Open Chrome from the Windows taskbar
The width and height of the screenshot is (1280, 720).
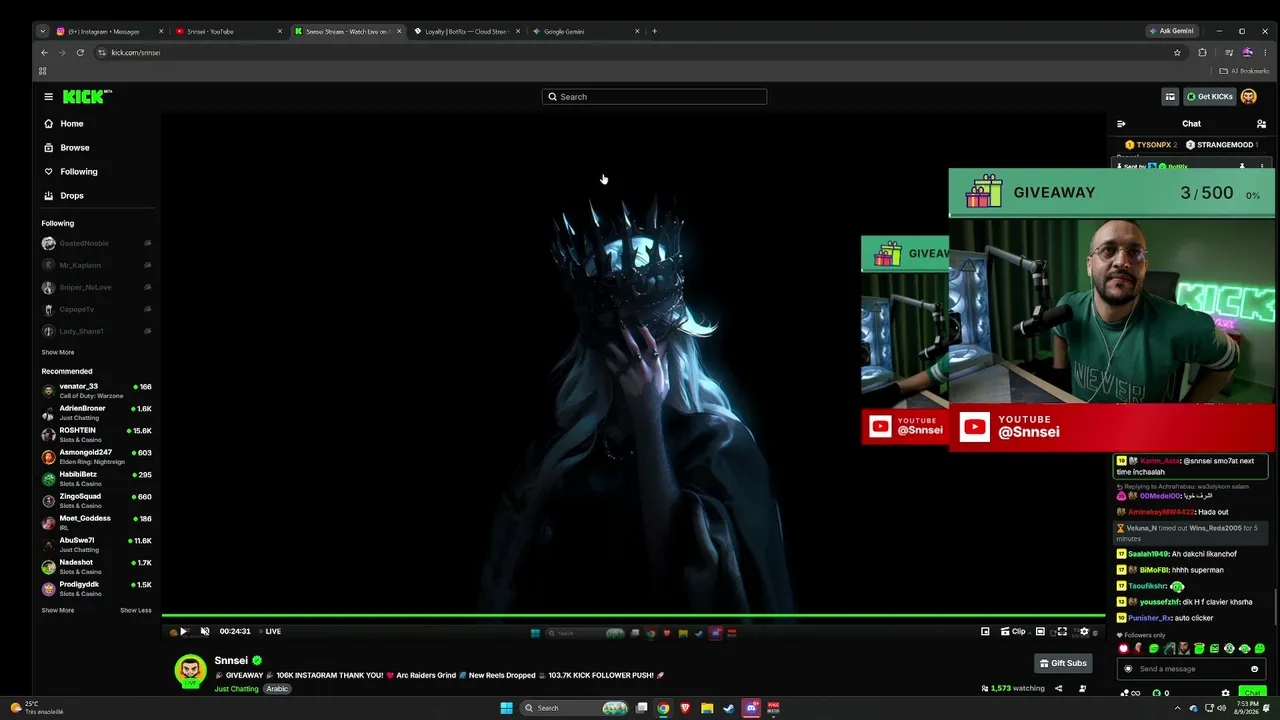click(663, 708)
